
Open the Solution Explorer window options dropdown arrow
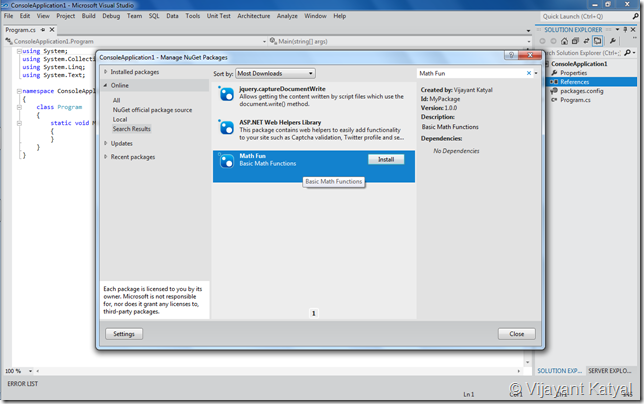(617, 30)
